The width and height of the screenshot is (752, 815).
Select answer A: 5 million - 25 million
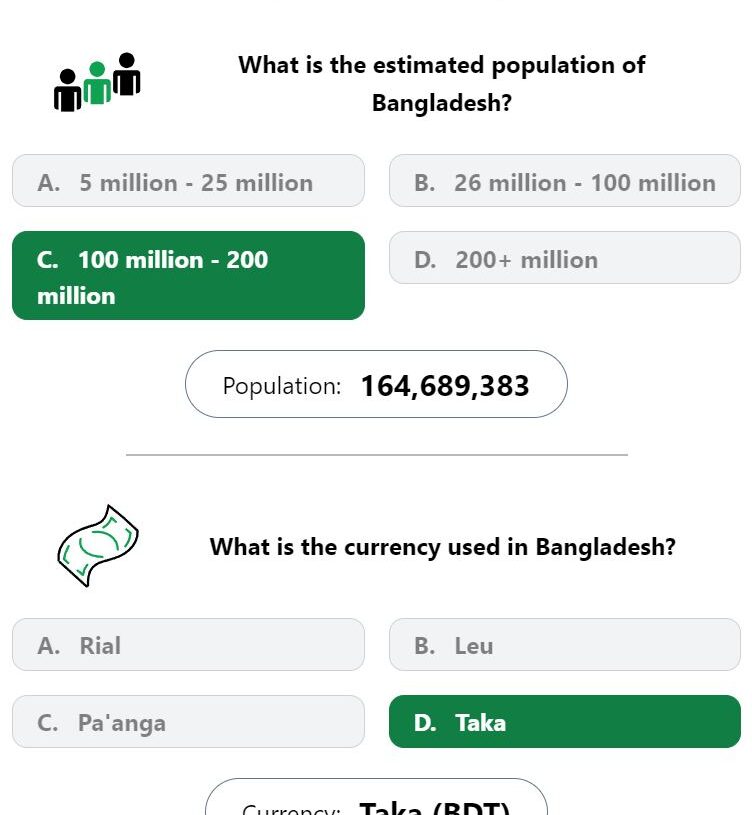click(188, 181)
